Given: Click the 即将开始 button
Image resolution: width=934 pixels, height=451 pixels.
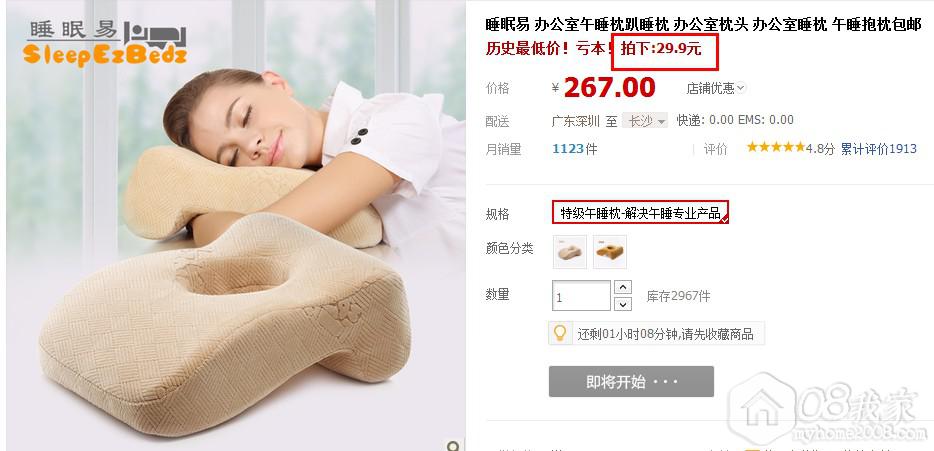Looking at the screenshot, I should 631,381.
